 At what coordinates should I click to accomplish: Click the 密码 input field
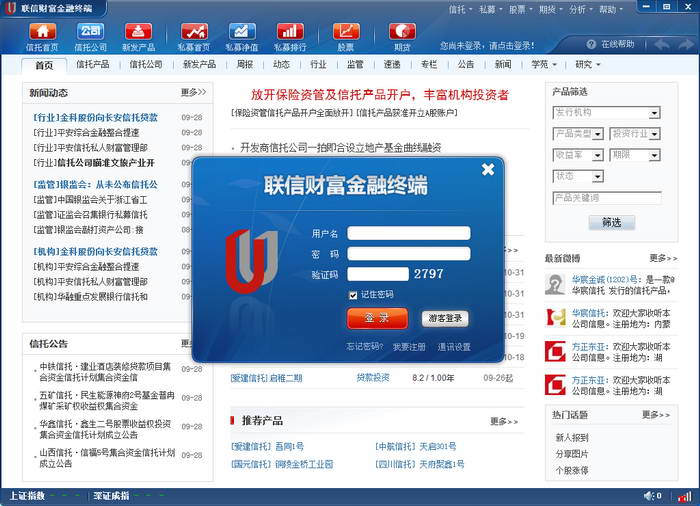click(408, 254)
